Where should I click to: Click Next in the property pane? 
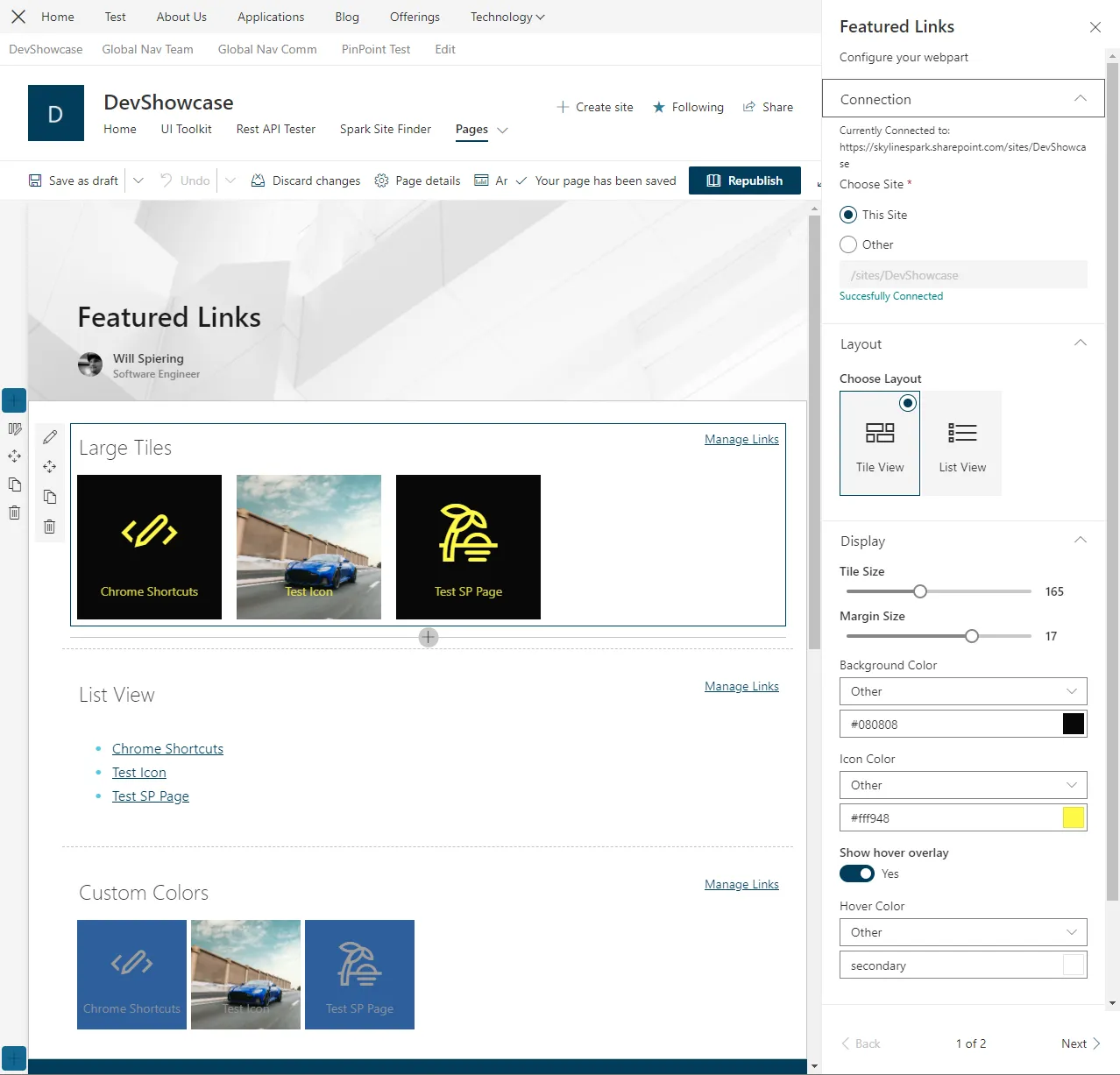(1081, 1043)
